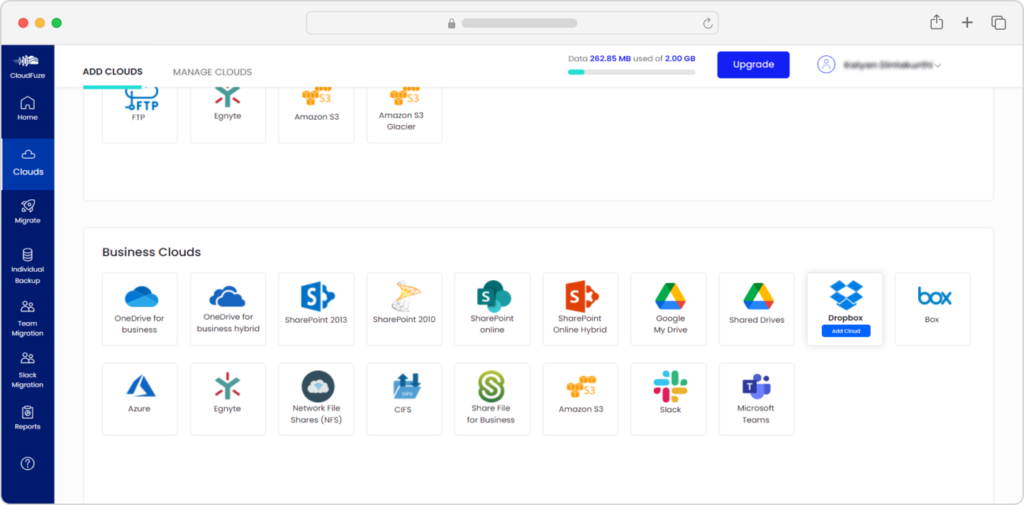Screen dimensions: 1024x505
Task: Choose OneDrive for business card
Action: pos(140,309)
